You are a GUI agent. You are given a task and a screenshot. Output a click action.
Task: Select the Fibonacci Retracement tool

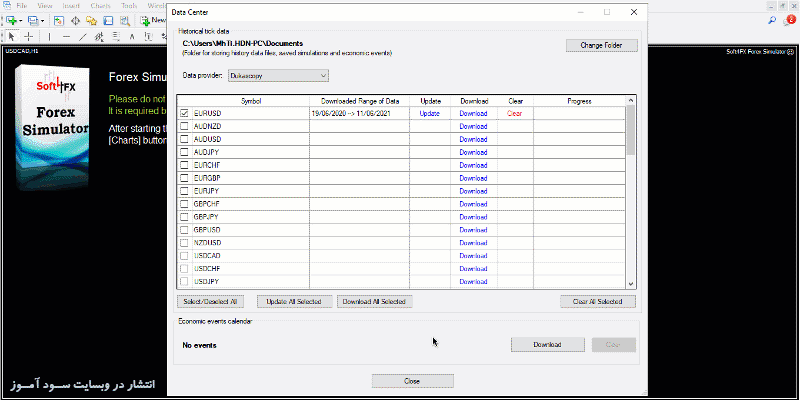(x=116, y=37)
